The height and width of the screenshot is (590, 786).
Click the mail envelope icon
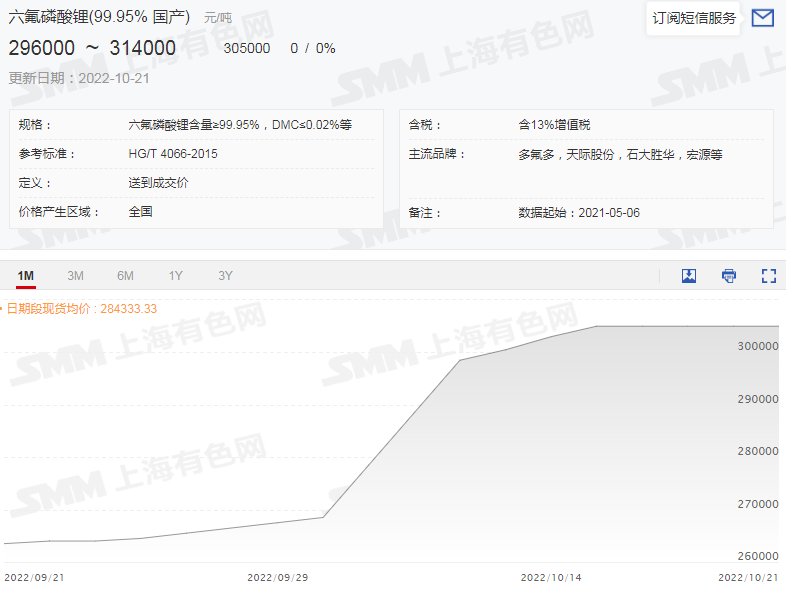coord(762,18)
